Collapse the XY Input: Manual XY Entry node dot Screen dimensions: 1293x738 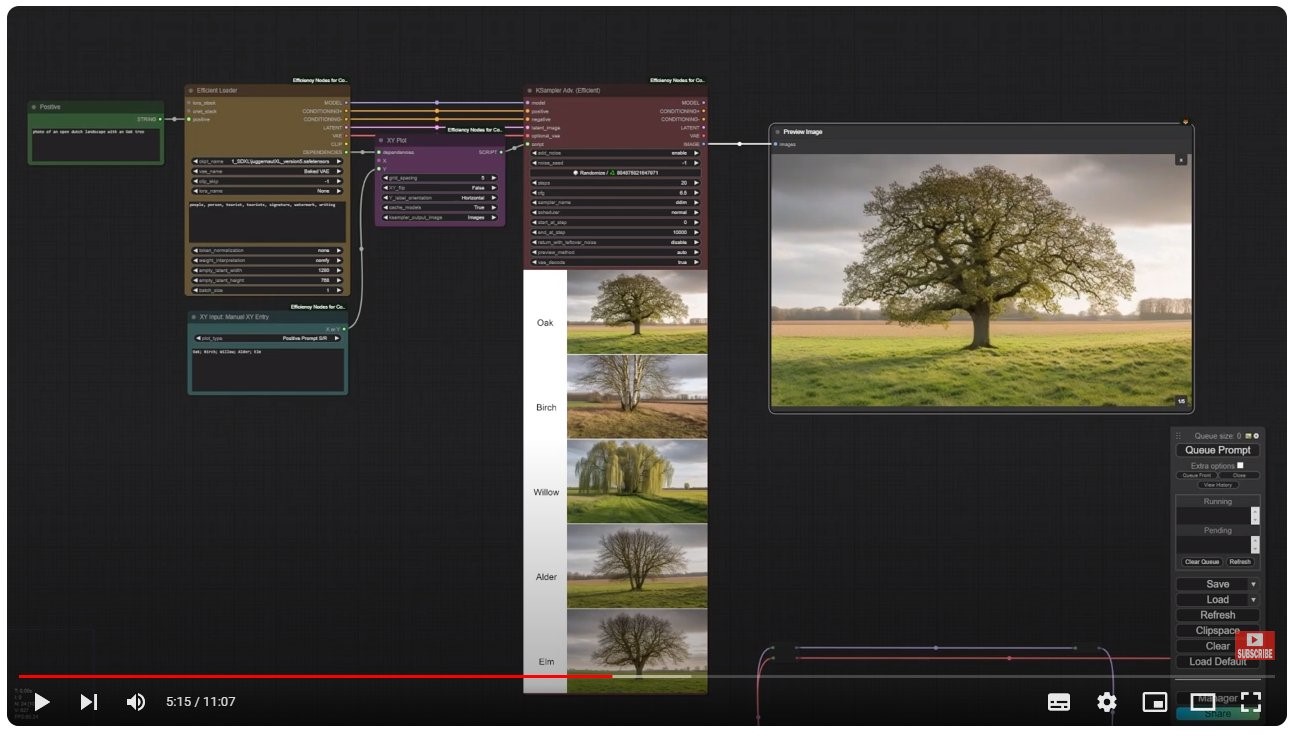point(194,316)
